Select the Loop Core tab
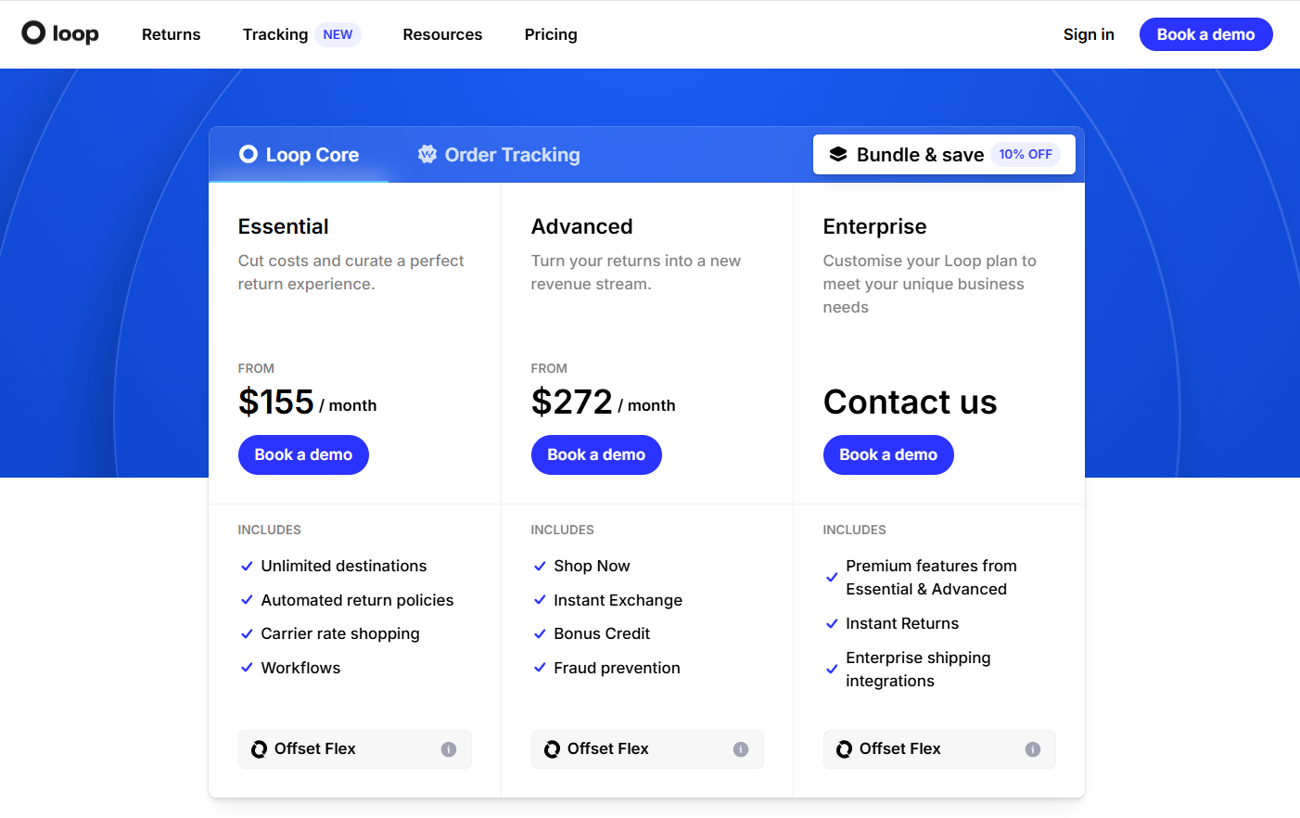This screenshot has height=818, width=1300. pyautogui.click(x=311, y=154)
